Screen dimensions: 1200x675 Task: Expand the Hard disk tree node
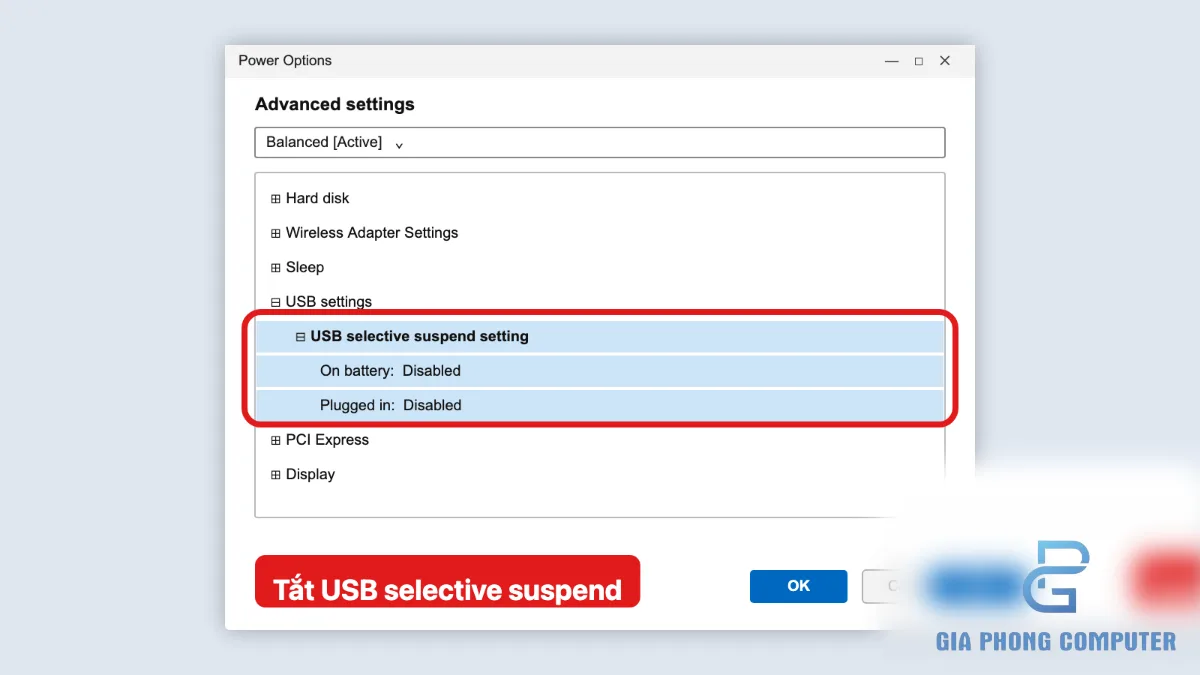pos(276,199)
